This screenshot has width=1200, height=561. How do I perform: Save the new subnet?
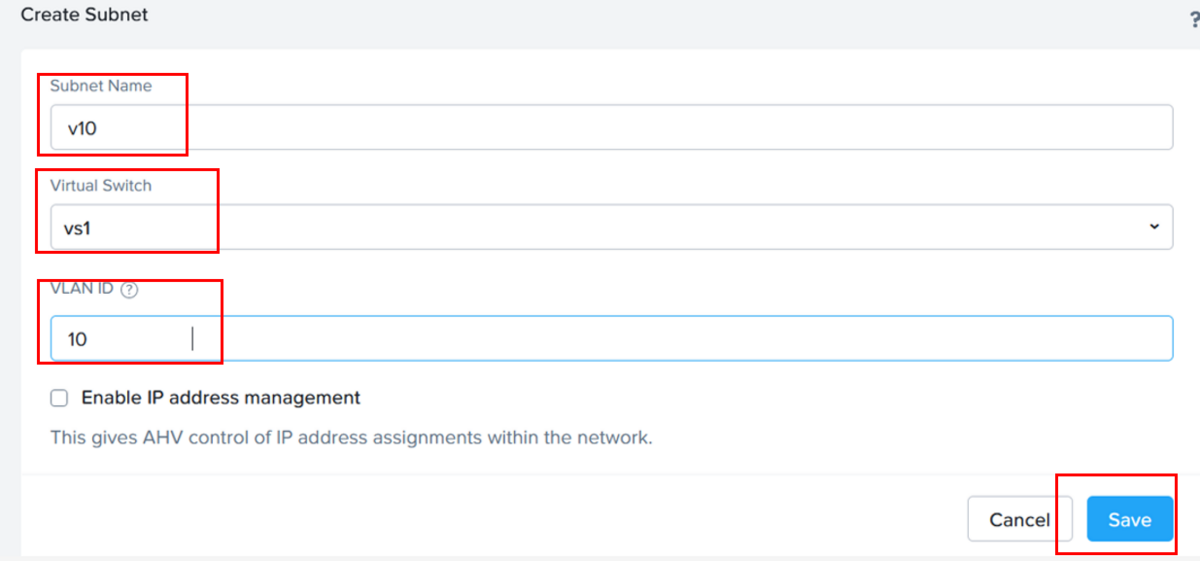tap(1129, 520)
